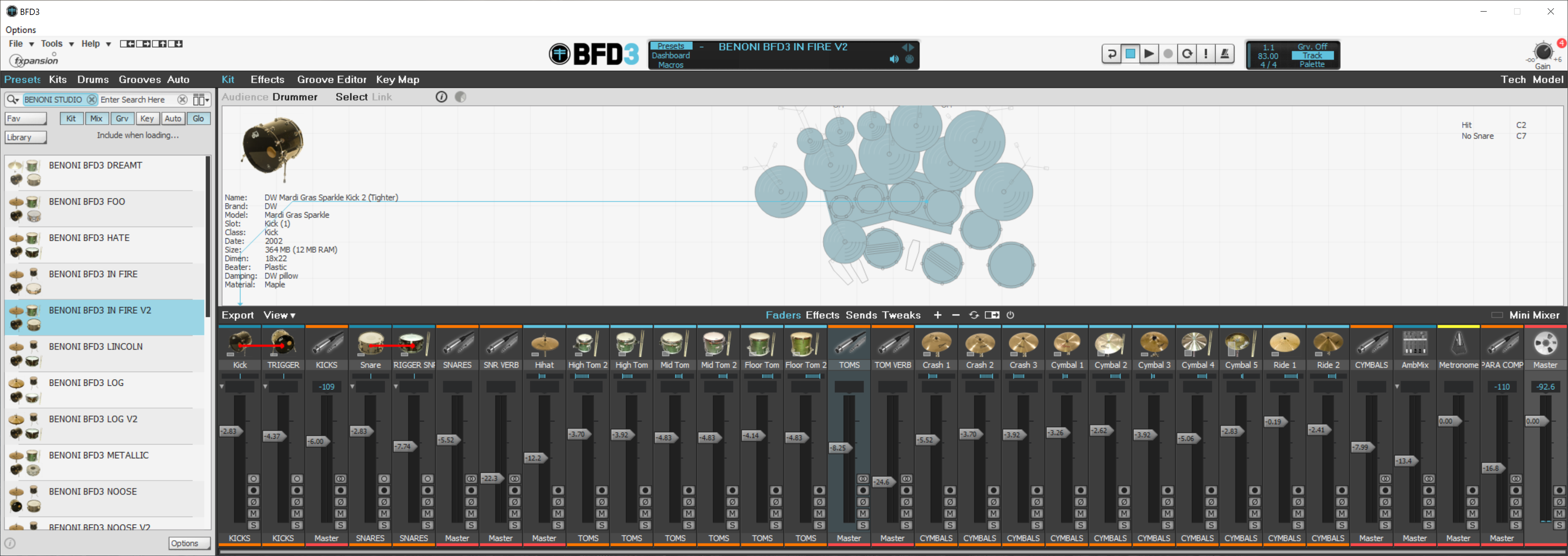The height and width of the screenshot is (556, 1568).
Task: Stop playback with the blue square
Action: tap(1130, 54)
